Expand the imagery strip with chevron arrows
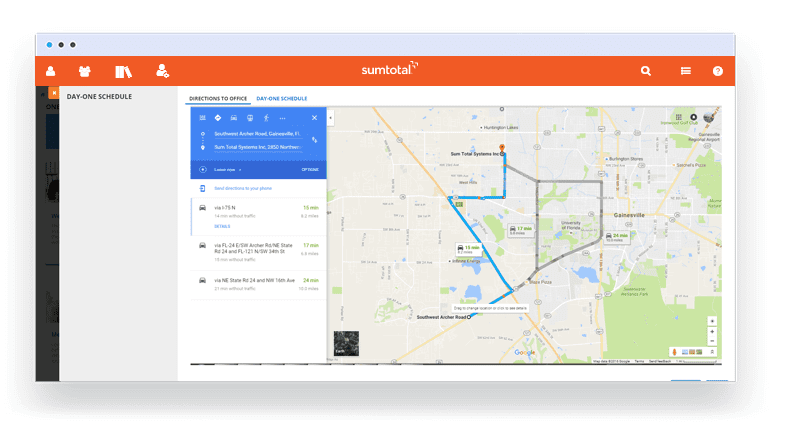The height and width of the screenshot is (424, 788). pos(712,352)
